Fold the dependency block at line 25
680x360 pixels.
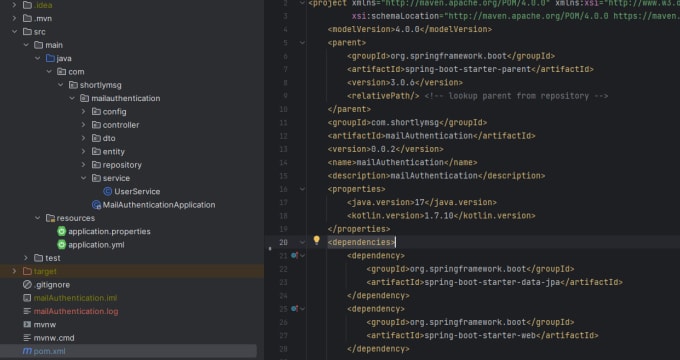[302, 309]
